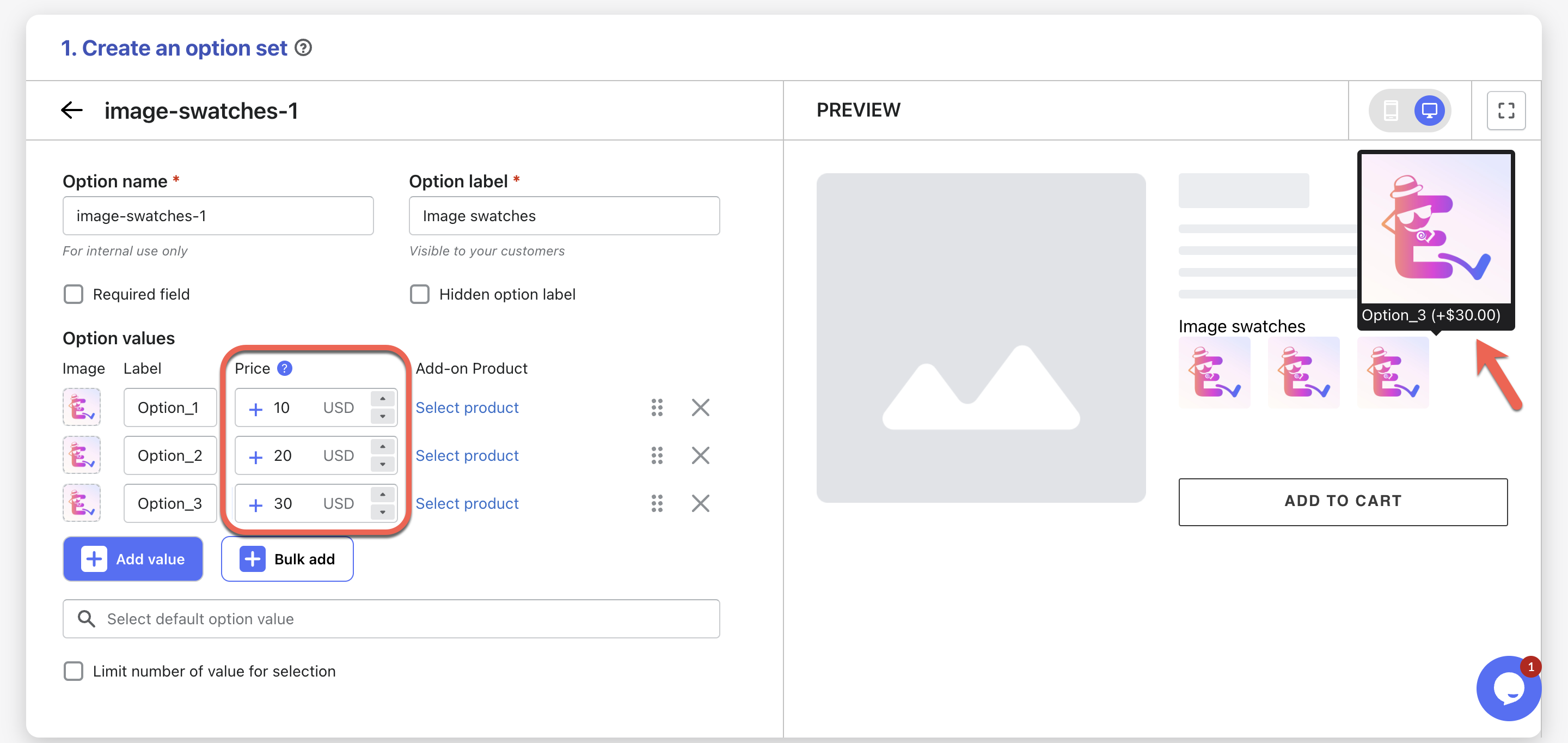The image size is (1568, 743).
Task: Open Select default option value dropdown
Action: pos(391,619)
